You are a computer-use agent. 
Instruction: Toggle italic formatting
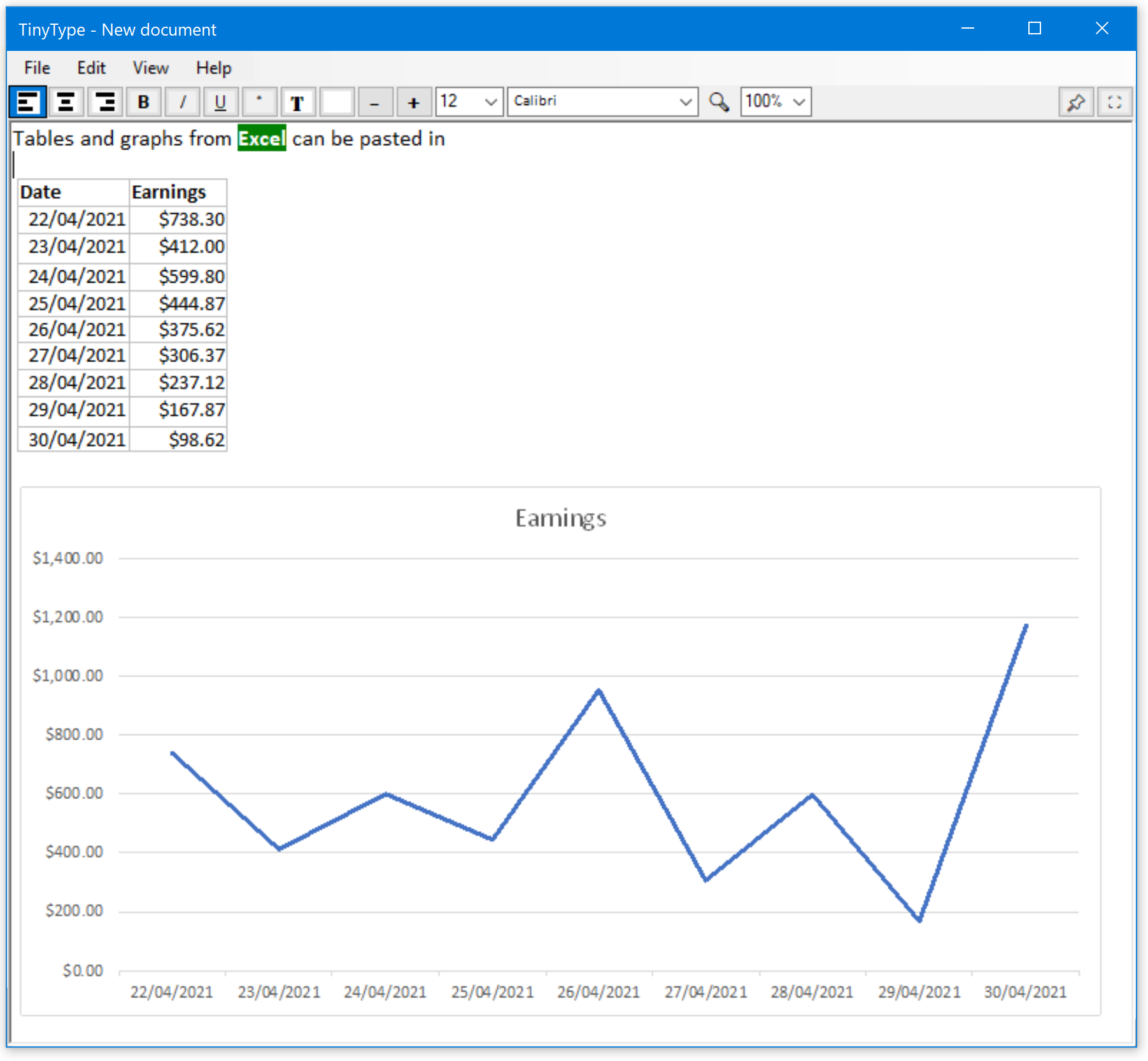click(x=183, y=102)
